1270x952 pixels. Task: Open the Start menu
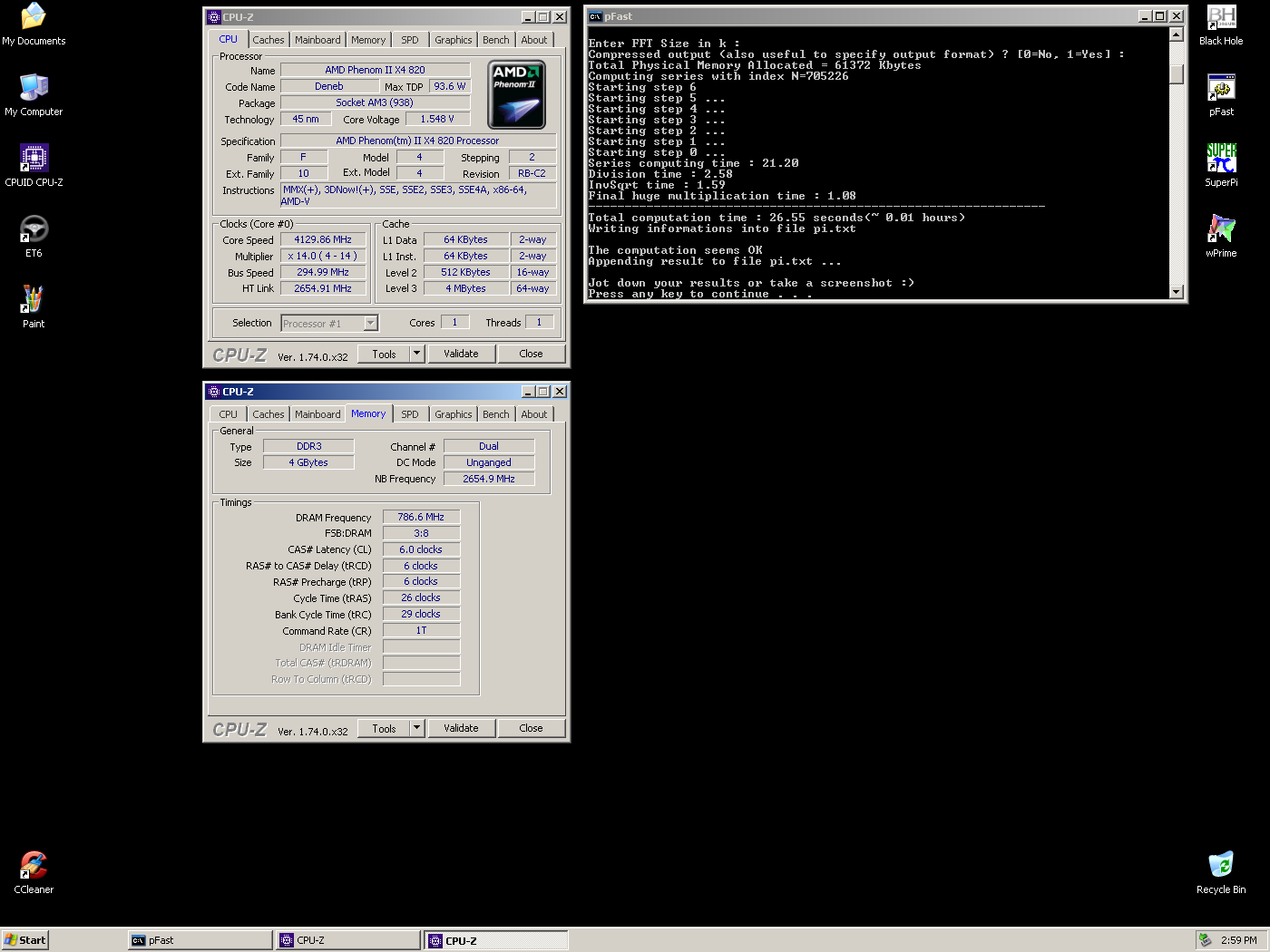point(24,940)
